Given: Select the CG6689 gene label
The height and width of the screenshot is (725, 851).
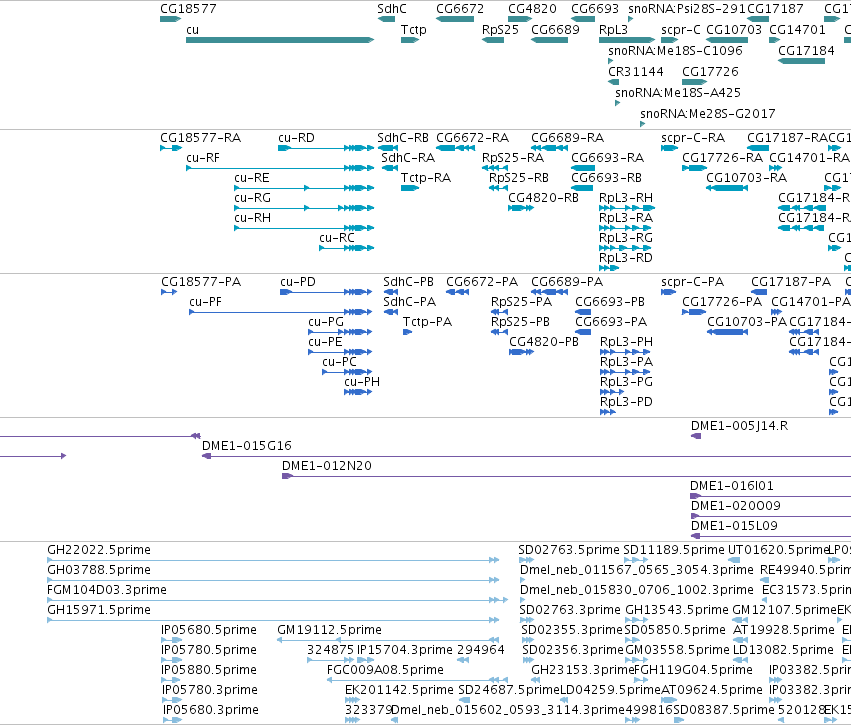Looking at the screenshot, I should point(555,30).
